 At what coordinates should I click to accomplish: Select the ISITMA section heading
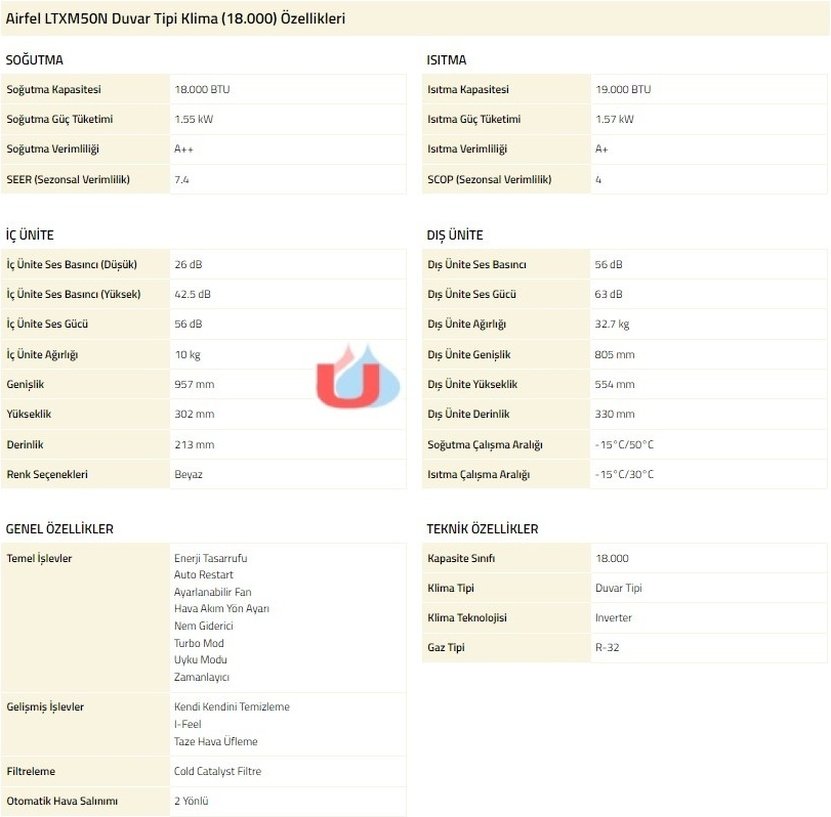click(447, 60)
